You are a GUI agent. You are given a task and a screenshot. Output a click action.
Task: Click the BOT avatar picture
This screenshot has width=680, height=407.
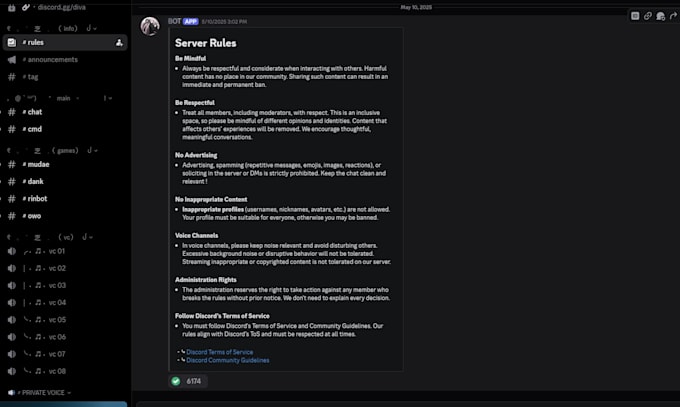pos(150,26)
